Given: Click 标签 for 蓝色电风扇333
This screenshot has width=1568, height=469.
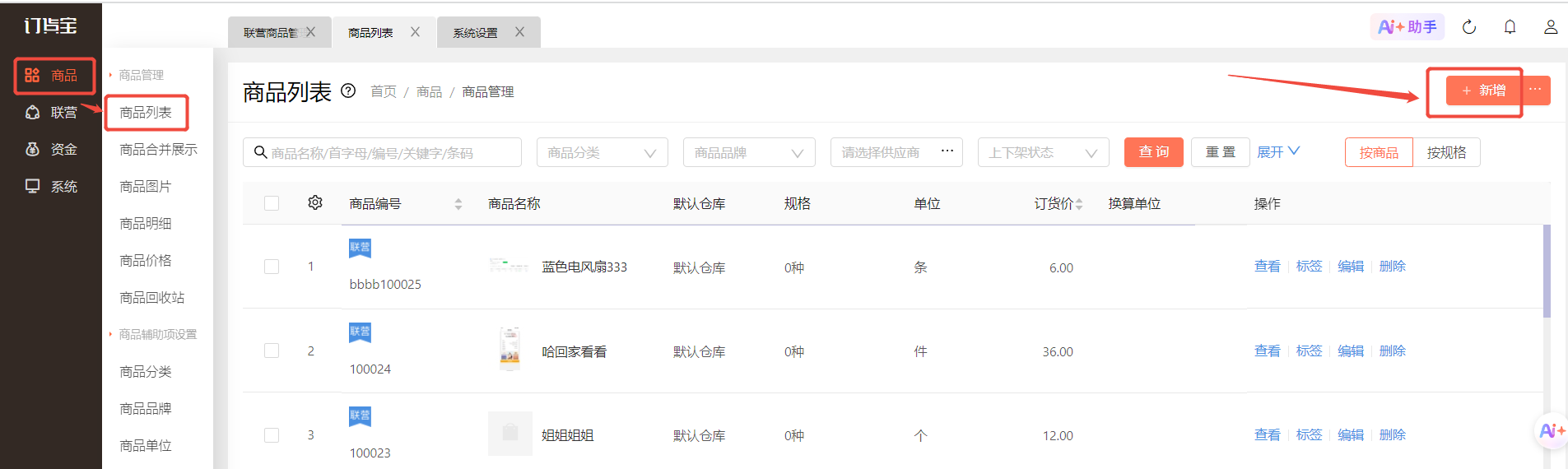Looking at the screenshot, I should [1310, 267].
